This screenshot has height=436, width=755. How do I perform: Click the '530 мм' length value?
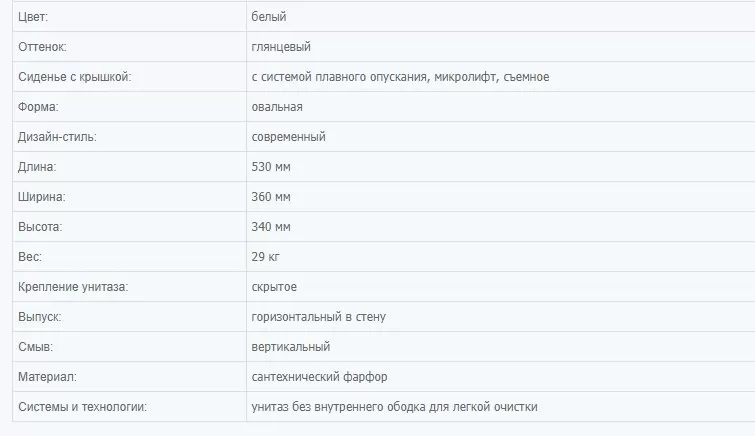coord(271,167)
